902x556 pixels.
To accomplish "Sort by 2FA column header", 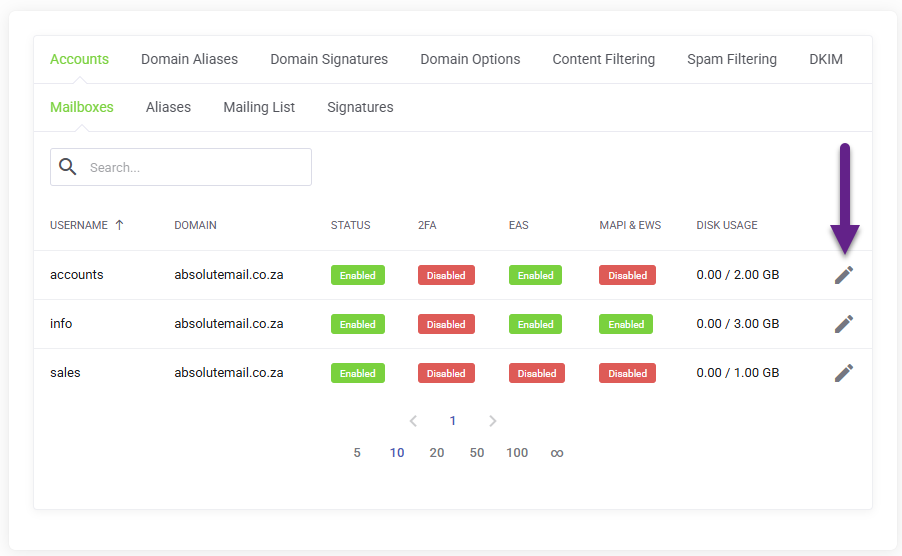I will pyautogui.click(x=427, y=225).
